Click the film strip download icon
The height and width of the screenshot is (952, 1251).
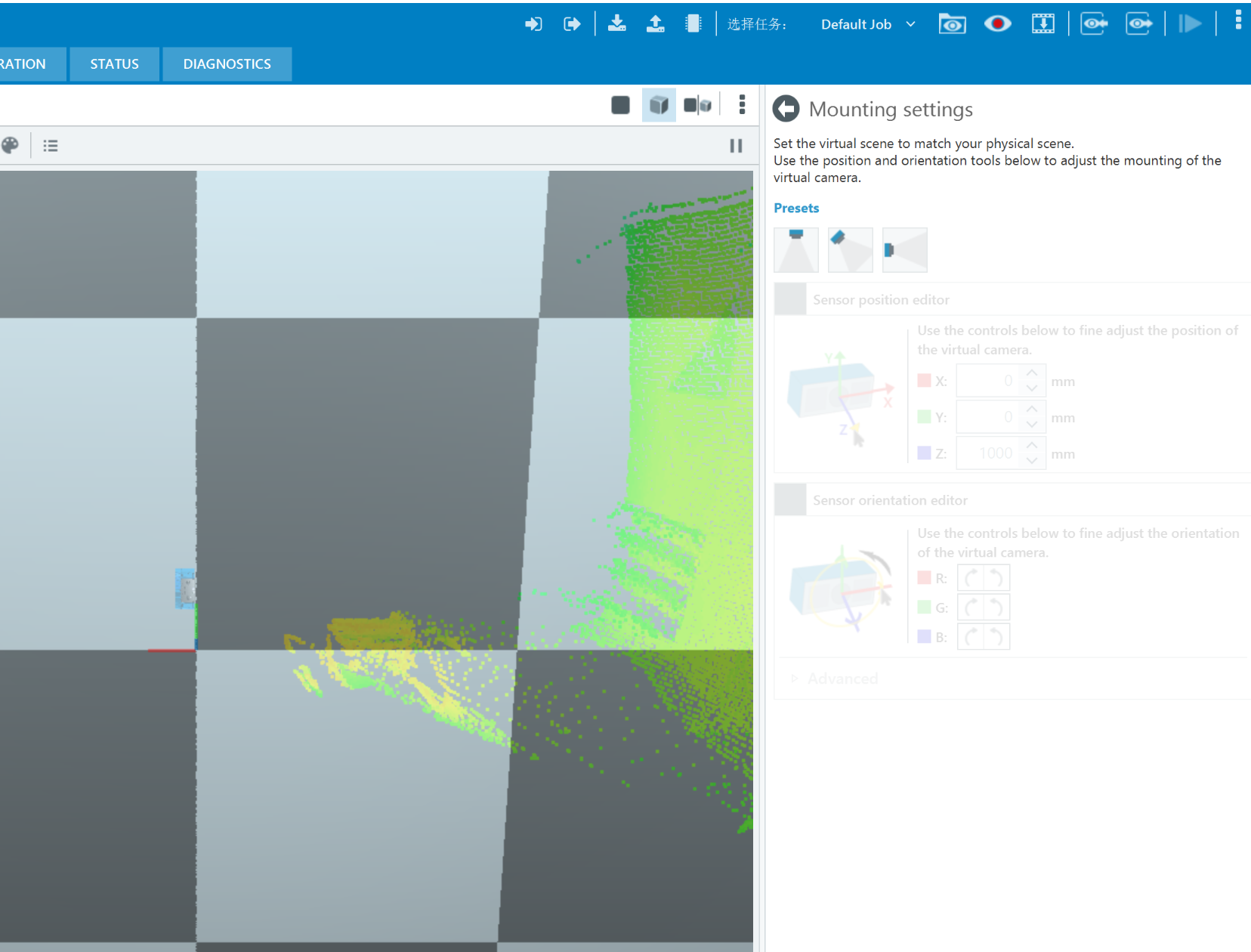point(1043,24)
